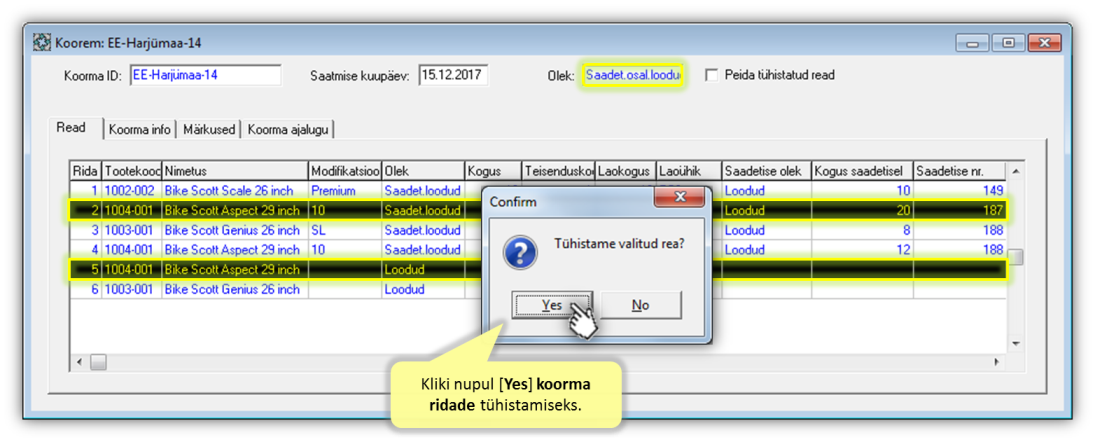
Task: Click quantity 8 in Kogus saadetisel
Action: 862,230
